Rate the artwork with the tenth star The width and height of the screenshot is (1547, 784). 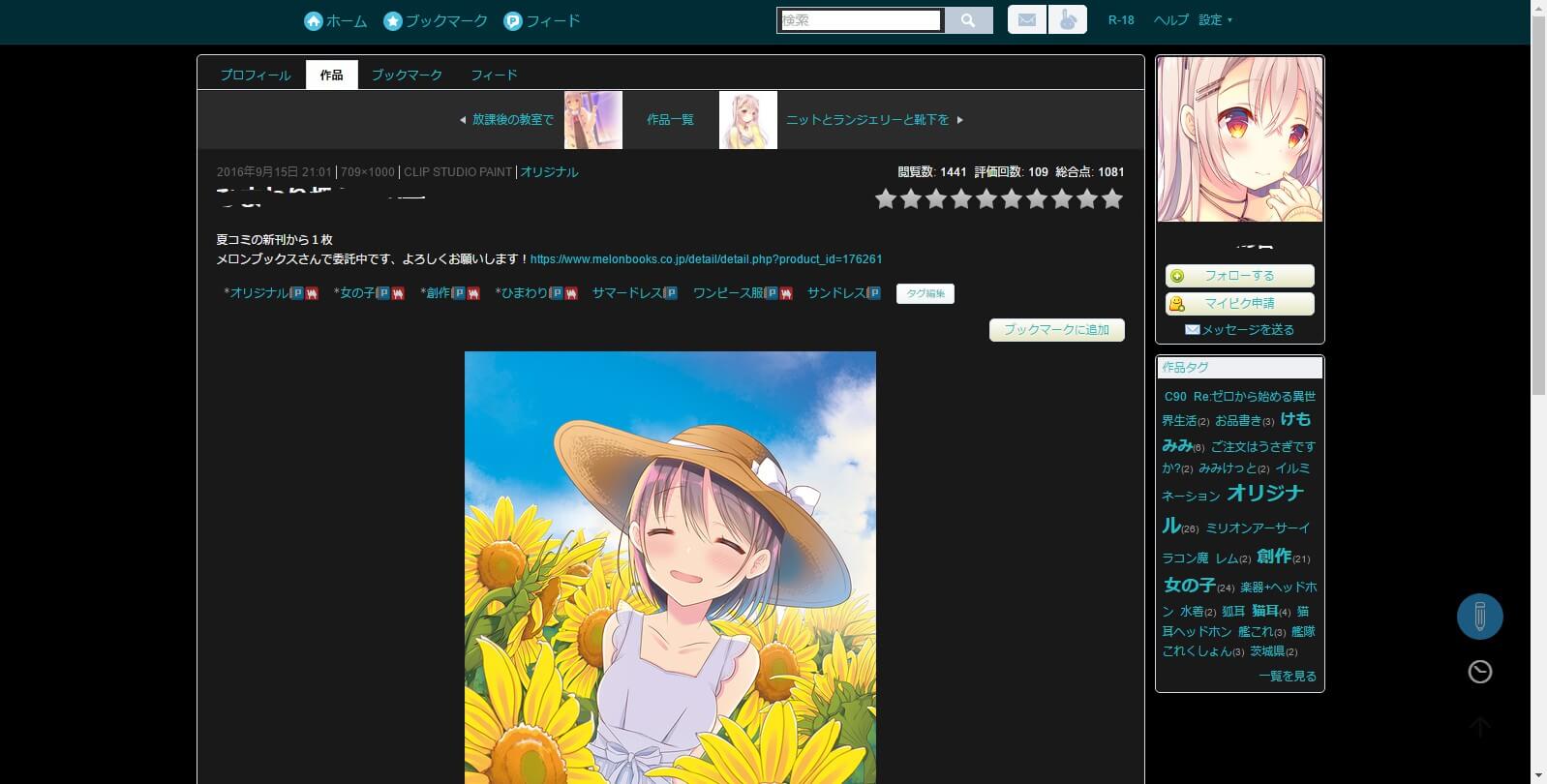1112,199
